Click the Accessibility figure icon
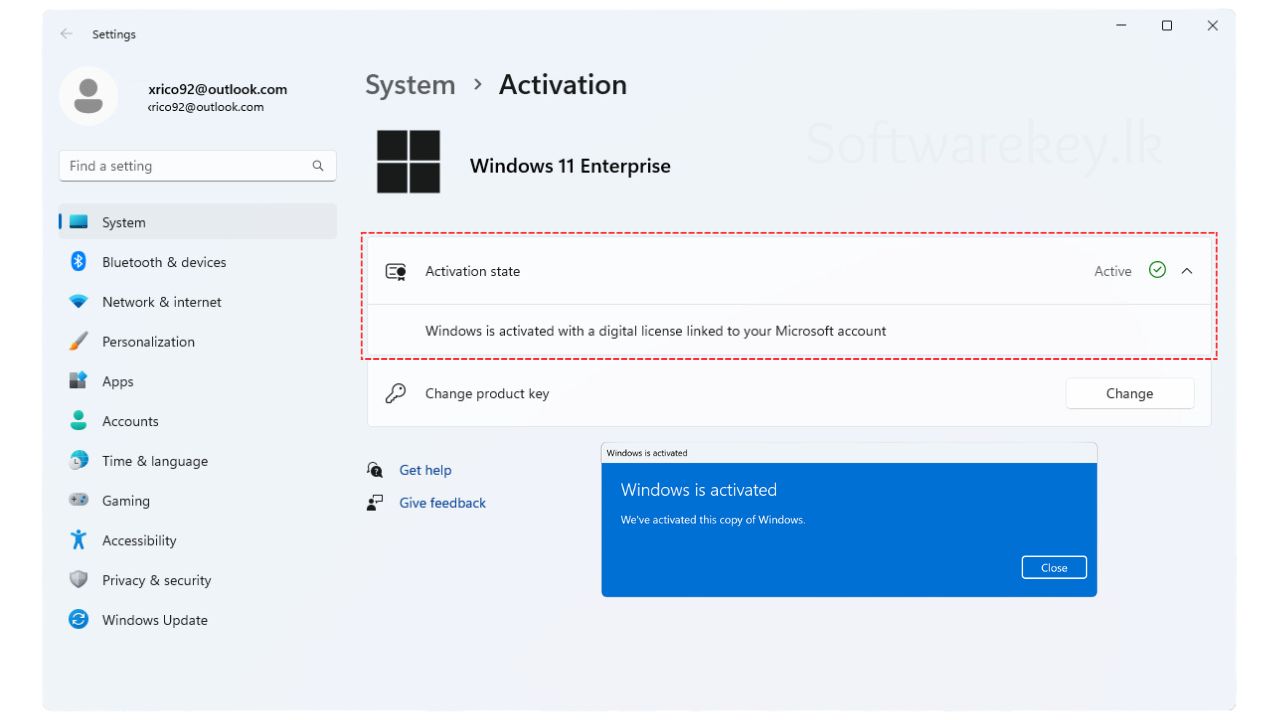The width and height of the screenshot is (1280, 720). coord(78,540)
